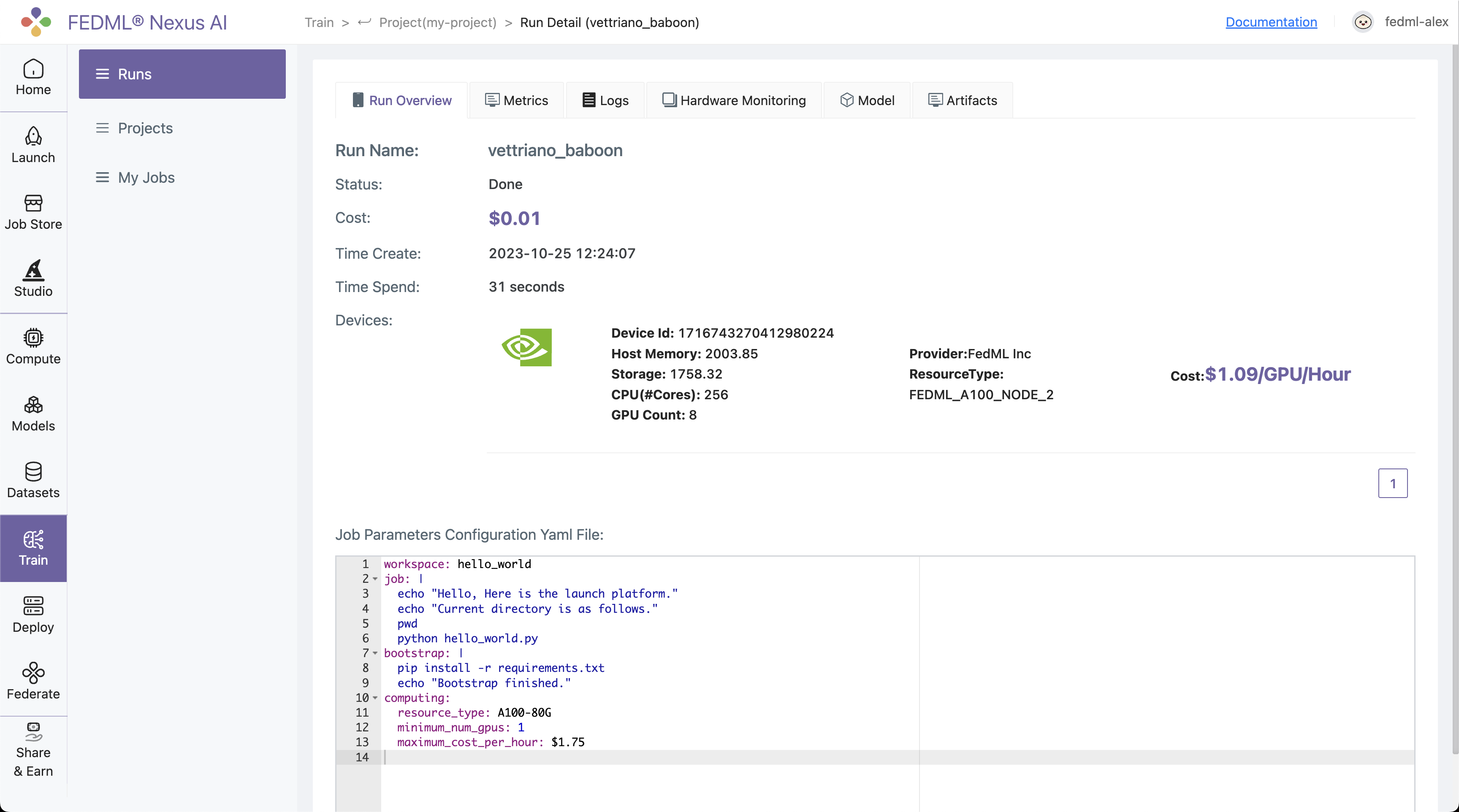Switch to the Metrics tab

pyautogui.click(x=517, y=100)
